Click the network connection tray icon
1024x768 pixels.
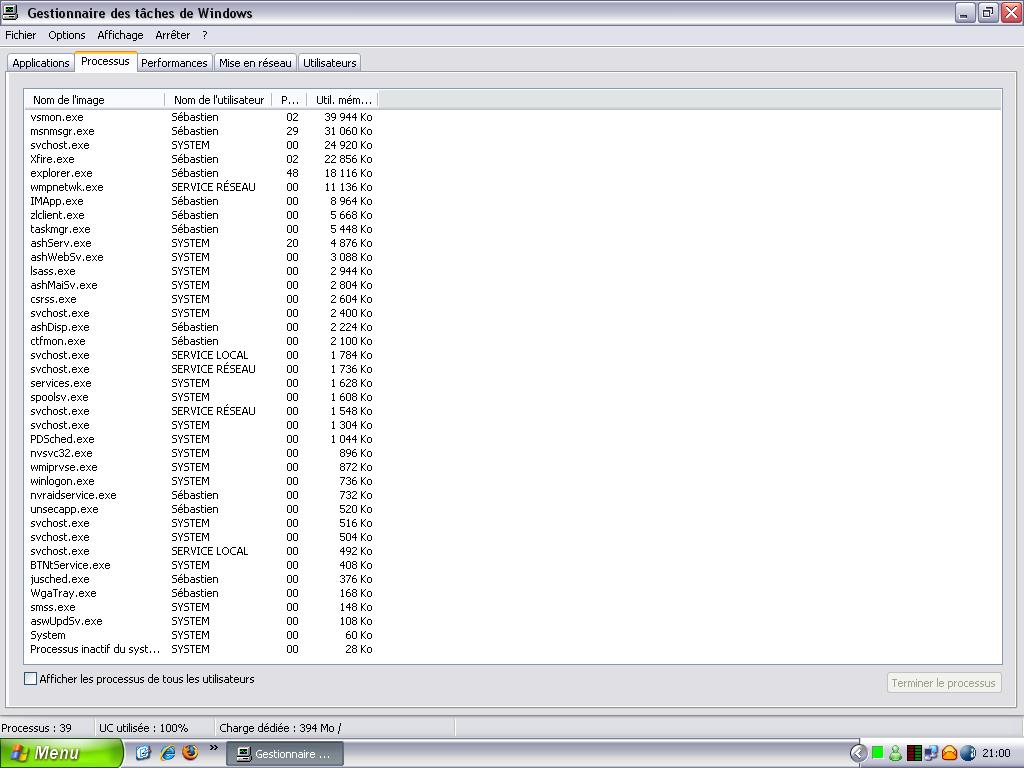point(931,753)
